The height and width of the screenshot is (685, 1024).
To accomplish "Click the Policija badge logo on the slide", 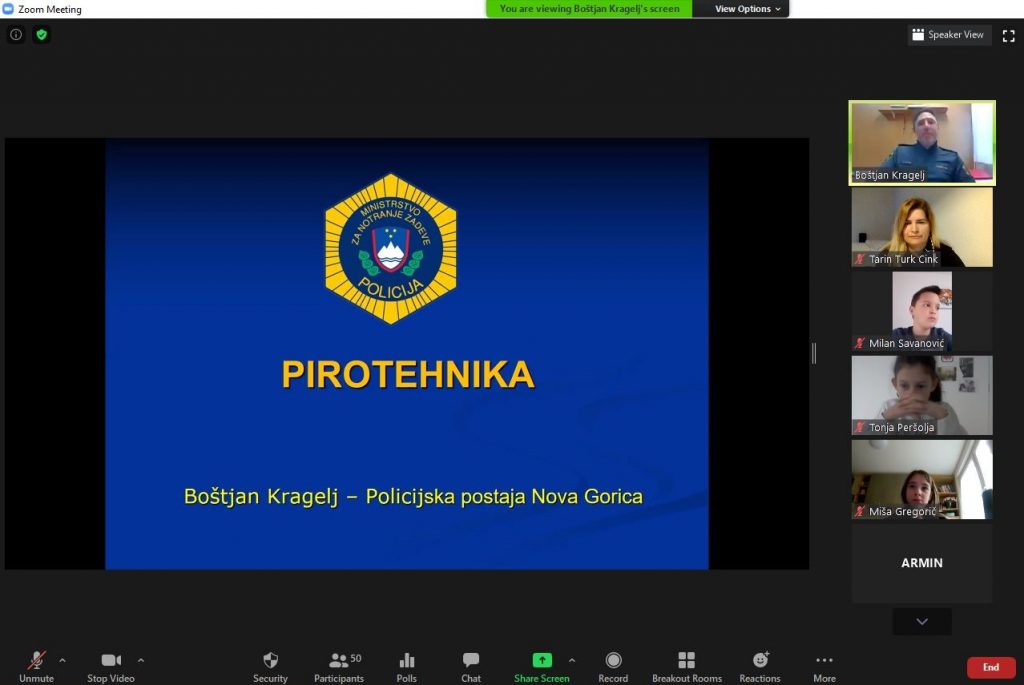I will (x=391, y=249).
